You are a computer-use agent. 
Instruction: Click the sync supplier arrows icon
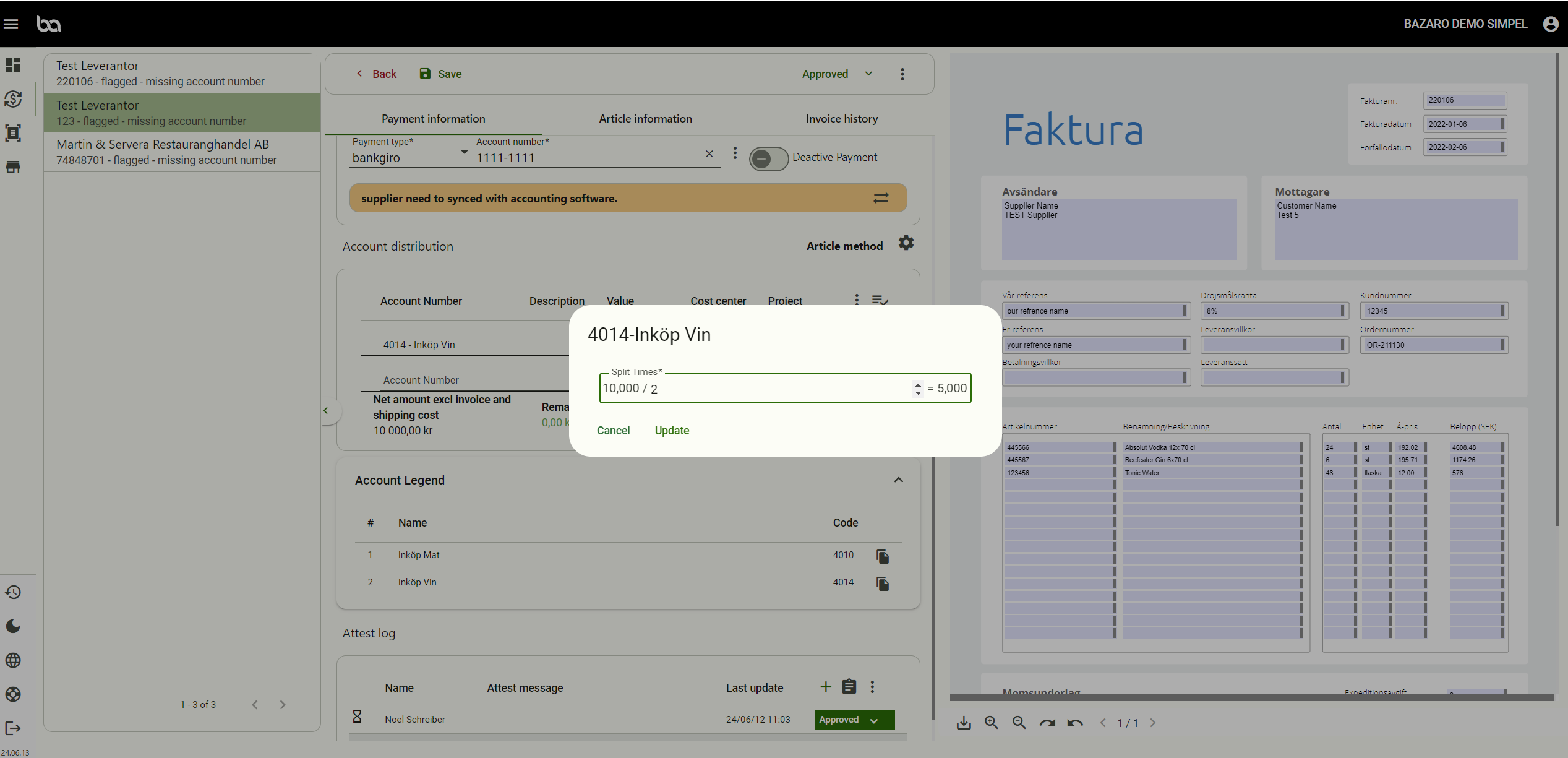click(x=880, y=198)
